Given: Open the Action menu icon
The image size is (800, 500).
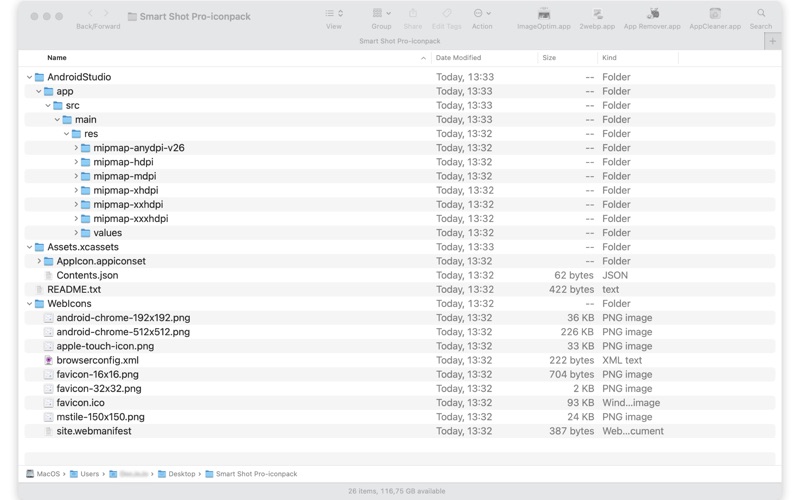Looking at the screenshot, I should [x=482, y=13].
